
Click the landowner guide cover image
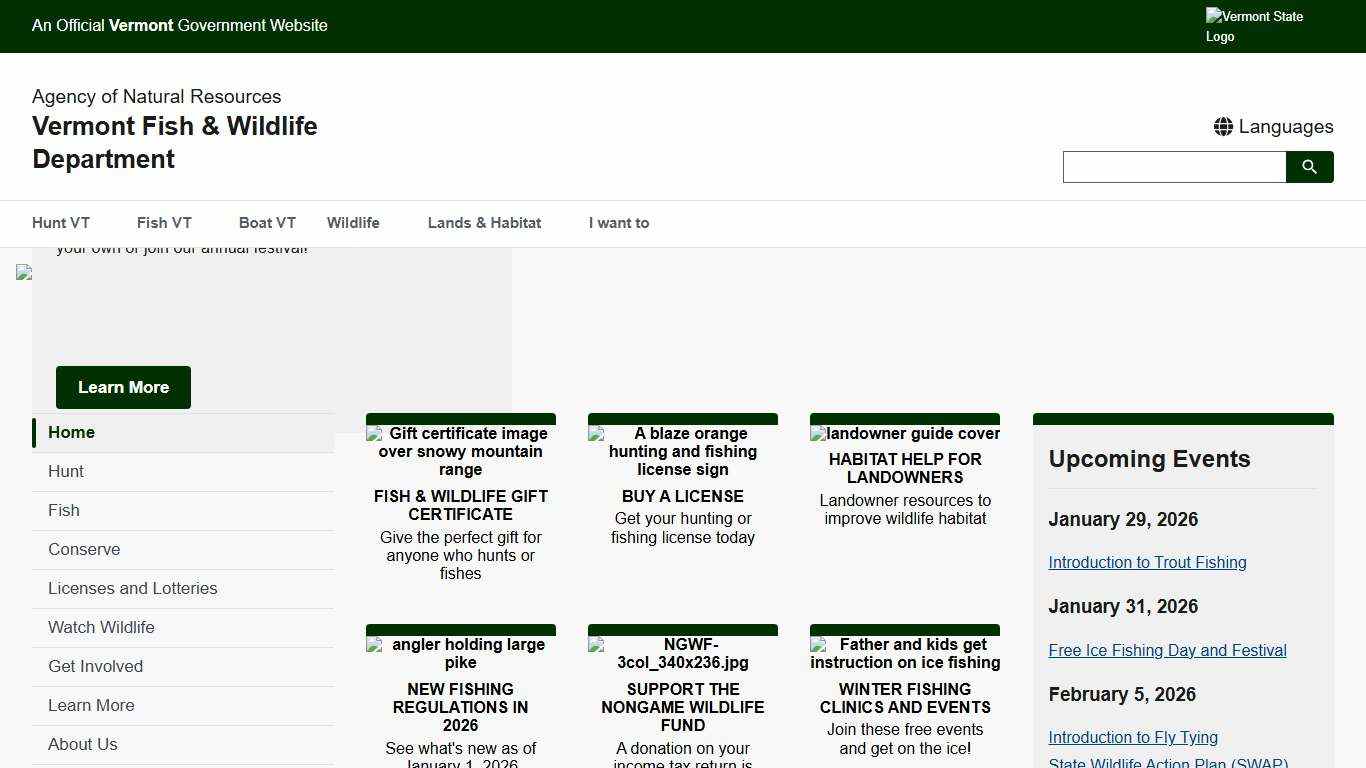(905, 434)
